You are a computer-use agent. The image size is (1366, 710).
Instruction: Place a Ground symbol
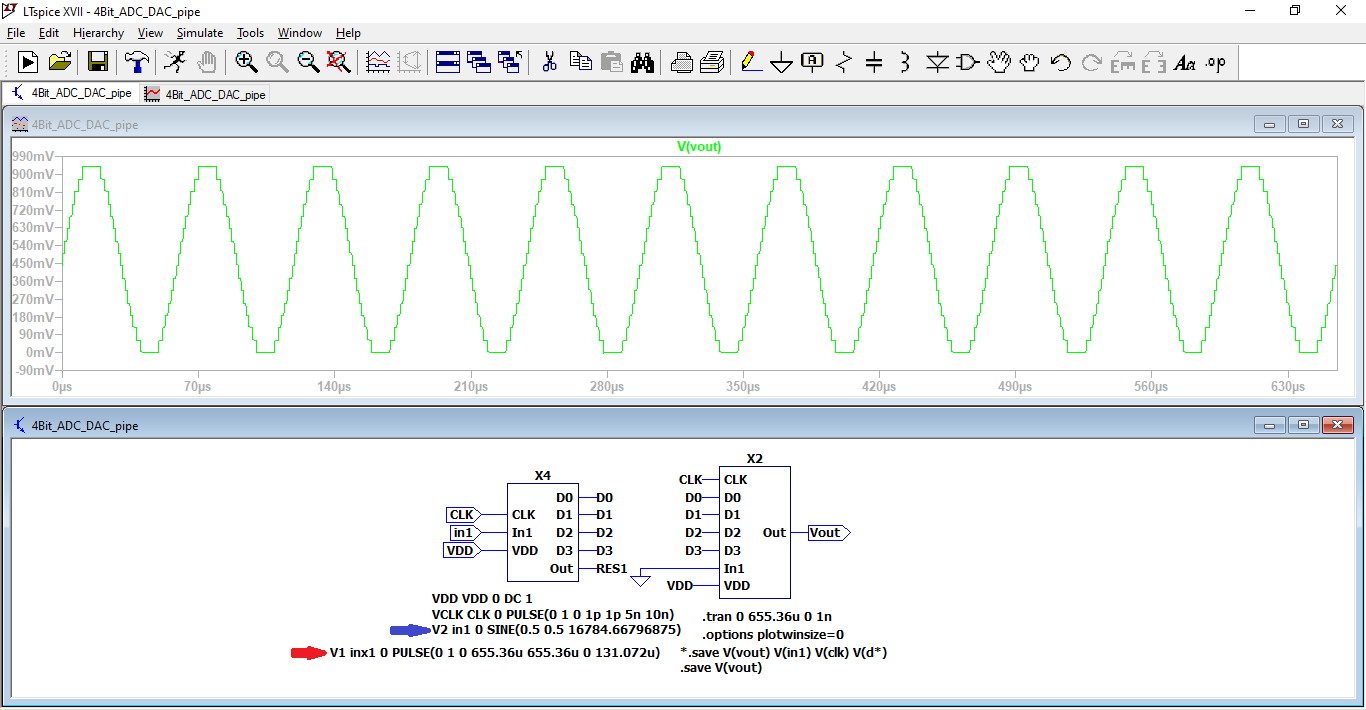coord(781,63)
